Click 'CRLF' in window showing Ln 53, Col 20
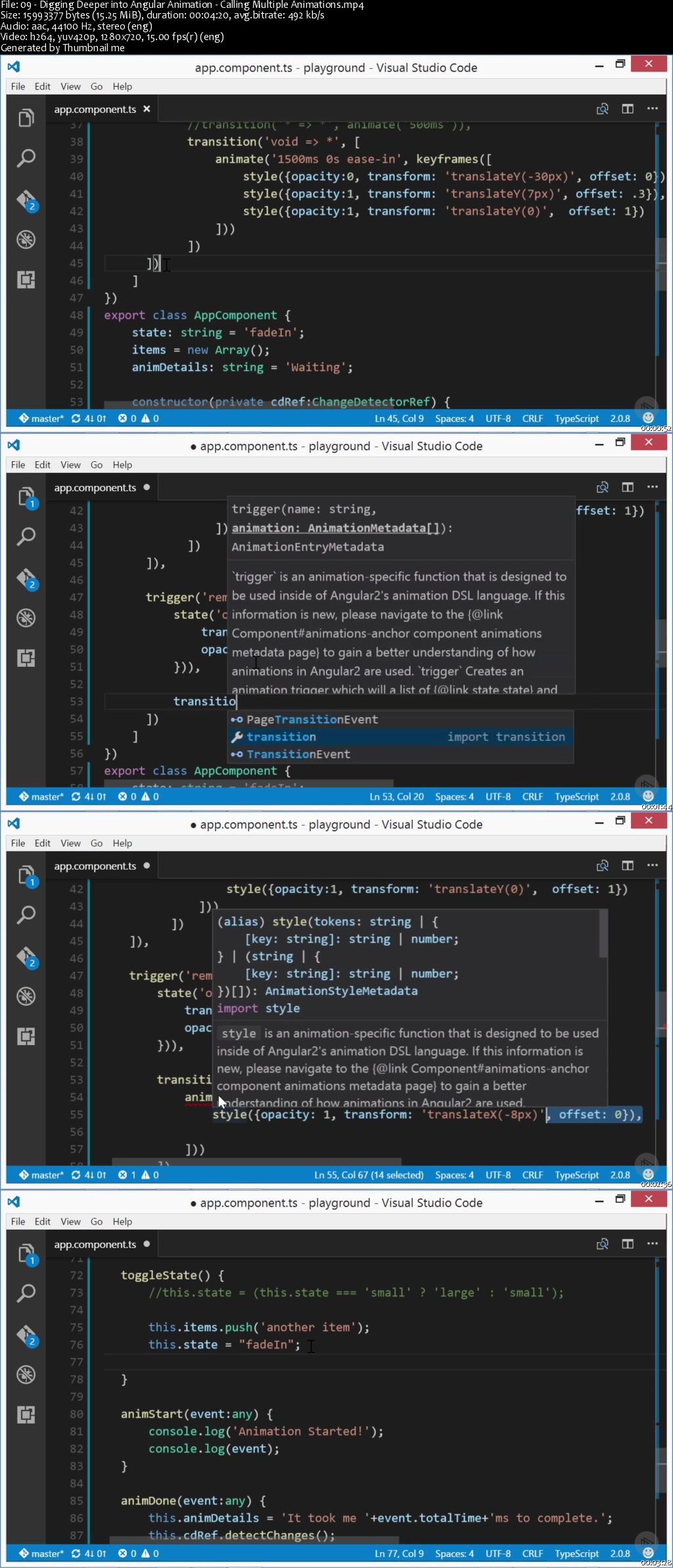 coord(532,797)
